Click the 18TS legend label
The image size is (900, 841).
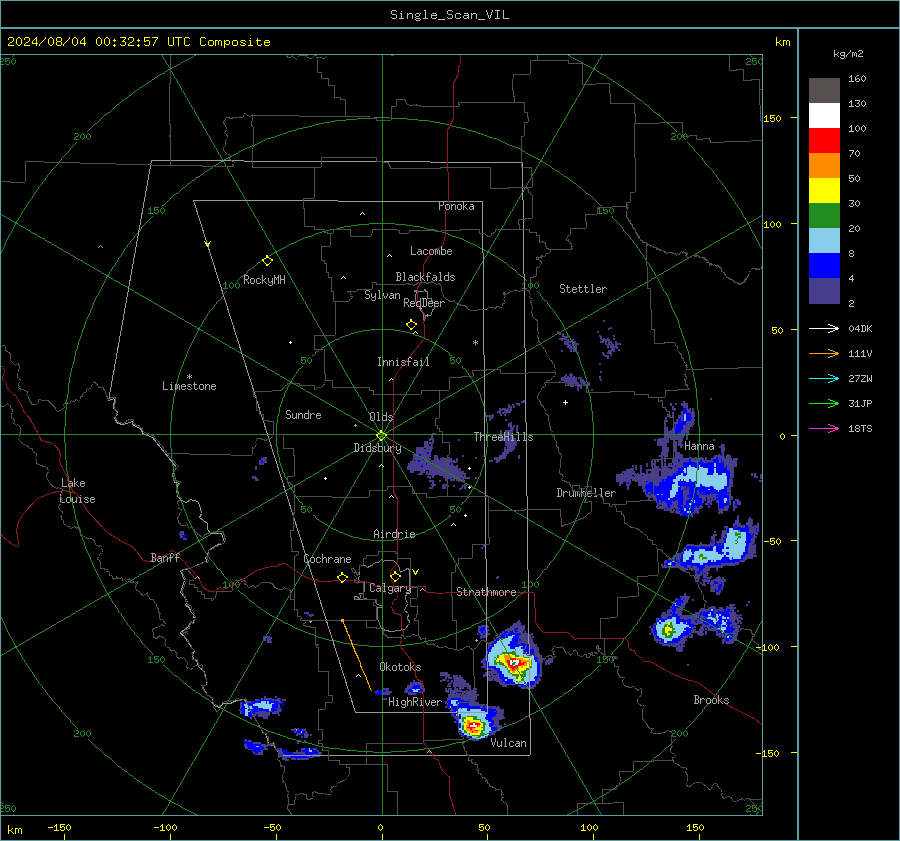click(860, 429)
